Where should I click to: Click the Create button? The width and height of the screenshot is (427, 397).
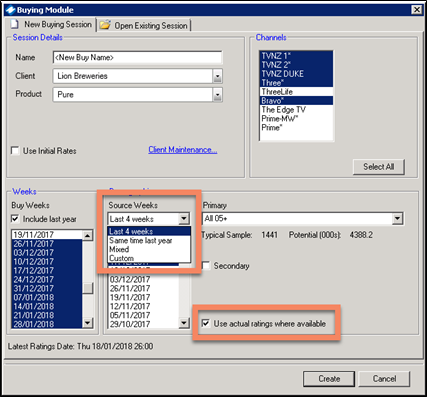tap(329, 379)
